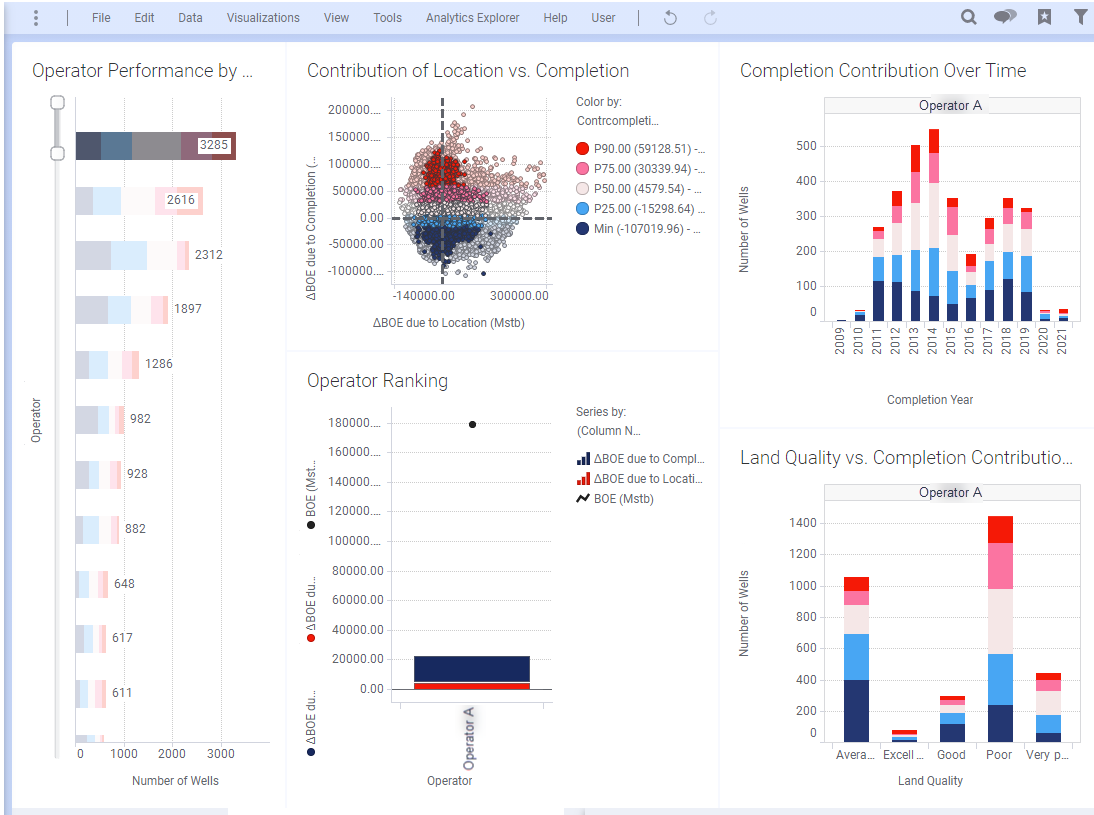This screenshot has width=1094, height=815.
Task: Open the three-dot main menu
Action: coord(36,18)
